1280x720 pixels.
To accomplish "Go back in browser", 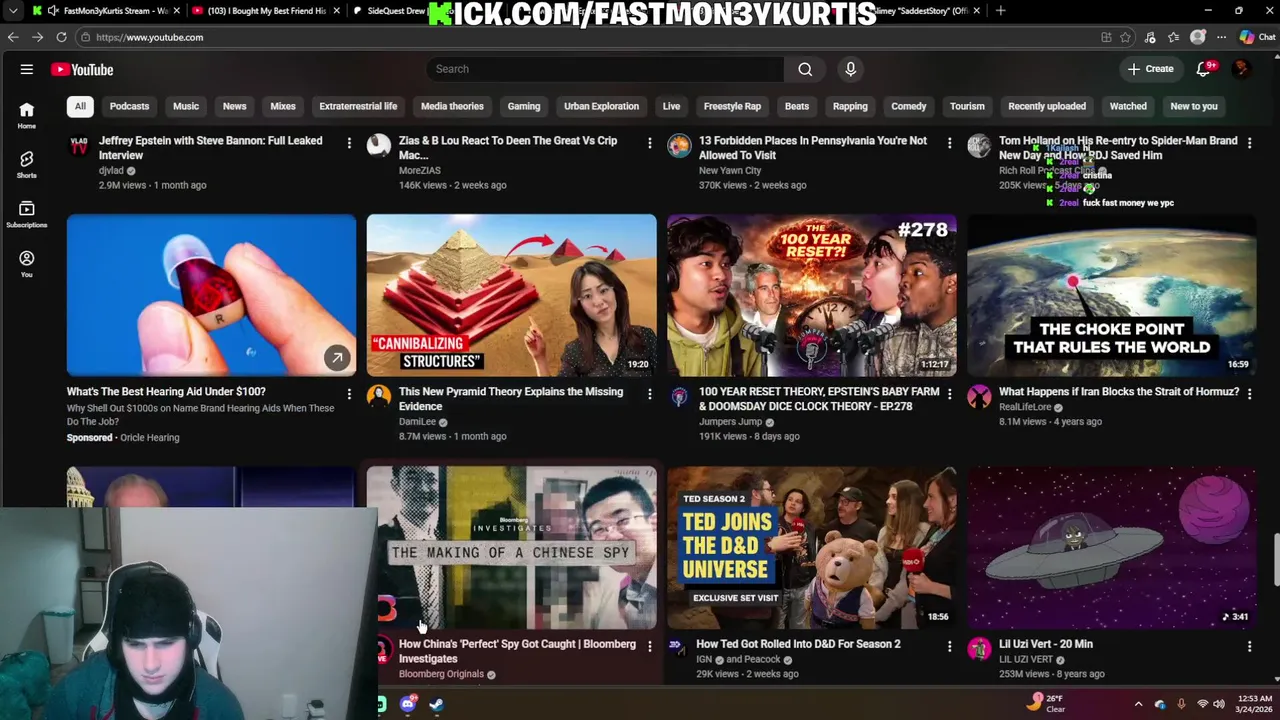I will coord(13,37).
